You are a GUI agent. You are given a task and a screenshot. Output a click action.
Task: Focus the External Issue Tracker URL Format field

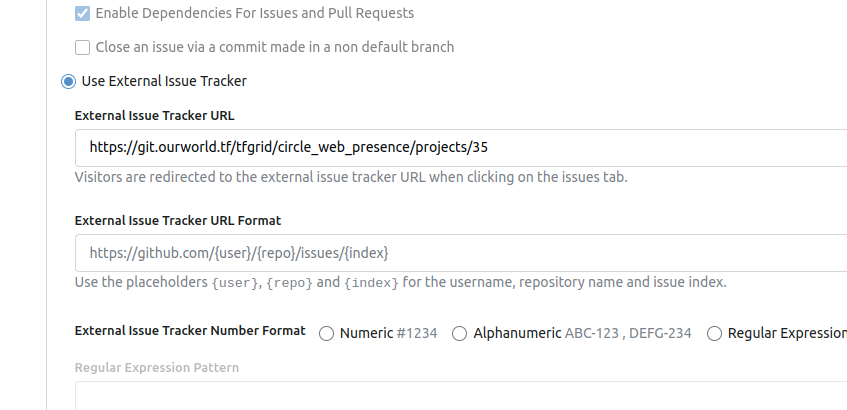coord(460,253)
